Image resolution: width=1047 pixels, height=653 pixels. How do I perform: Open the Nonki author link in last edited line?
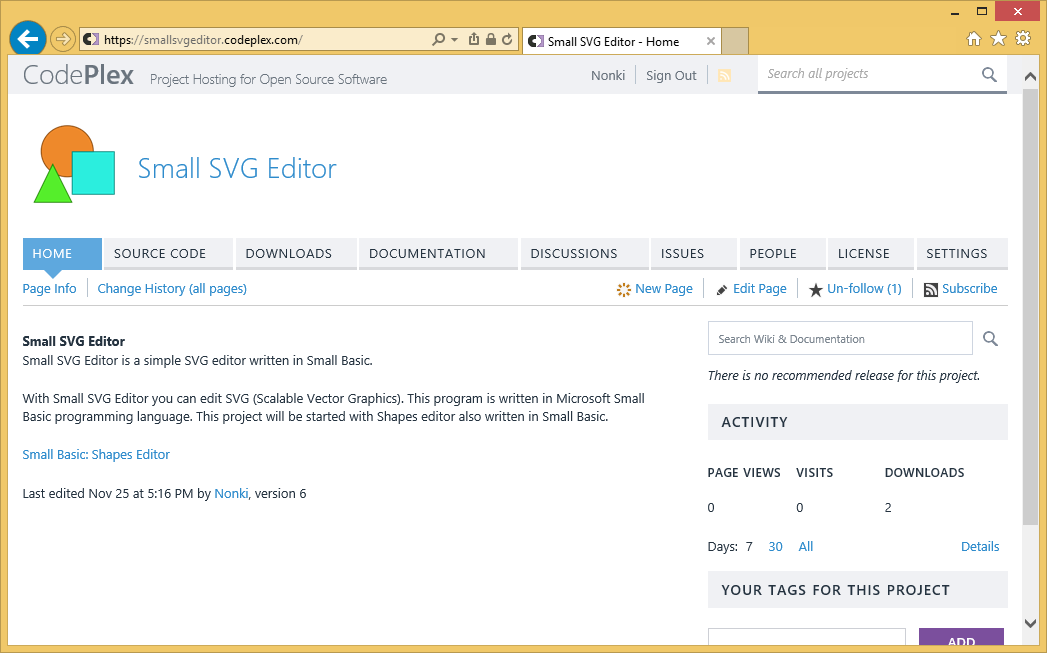[x=231, y=493]
